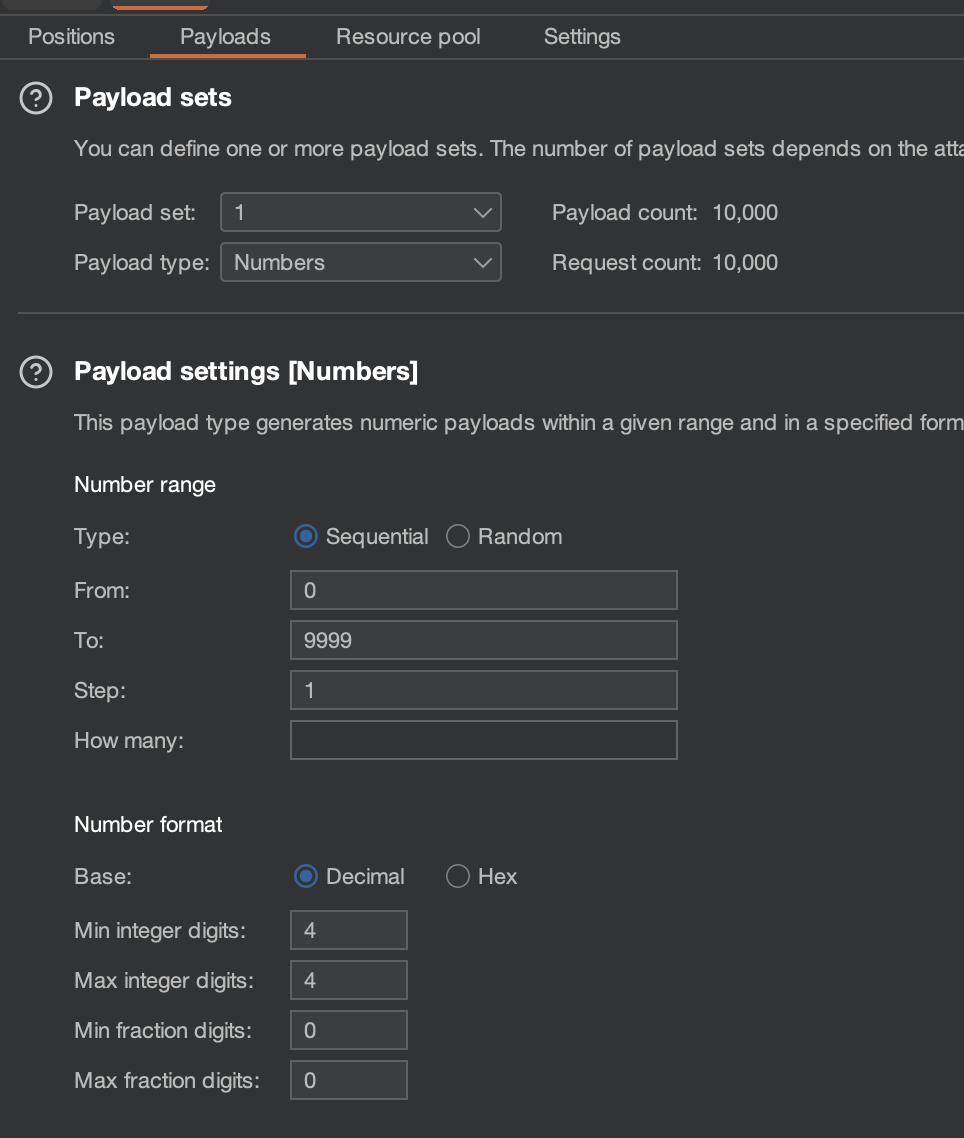Image resolution: width=964 pixels, height=1138 pixels.
Task: Select the Payloads tab
Action: pyautogui.click(x=225, y=37)
